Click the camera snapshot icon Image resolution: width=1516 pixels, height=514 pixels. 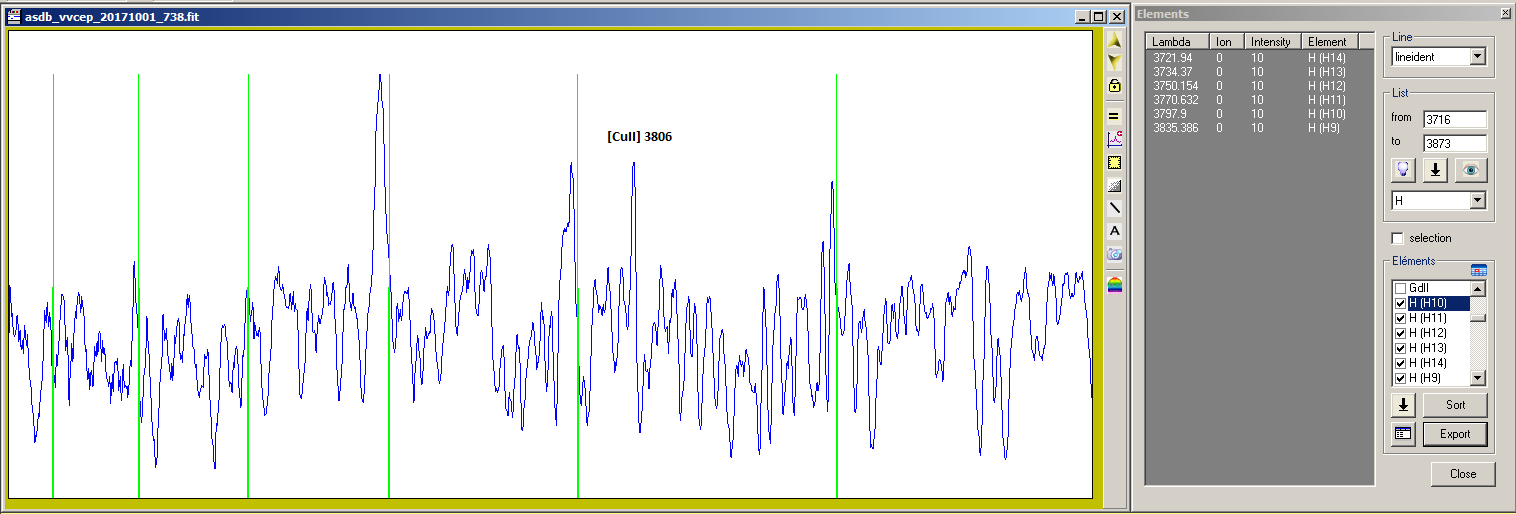pyautogui.click(x=1114, y=254)
